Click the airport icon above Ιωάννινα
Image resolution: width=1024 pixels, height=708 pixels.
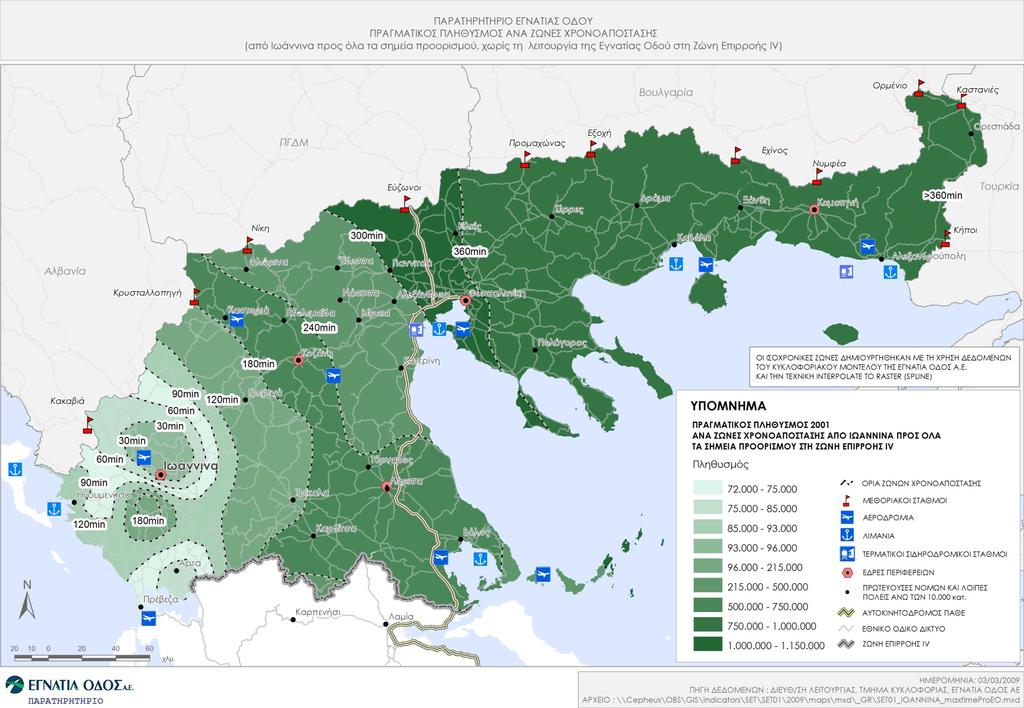coord(144,457)
